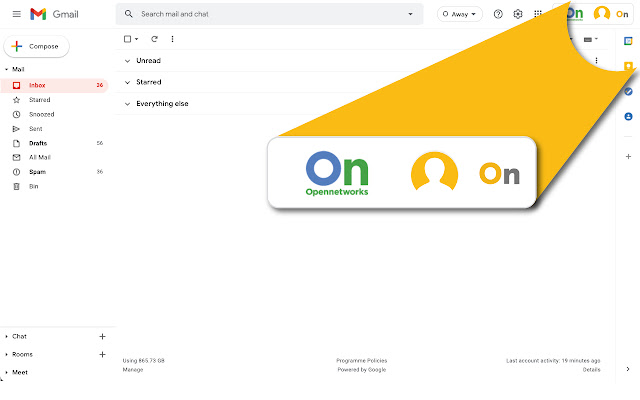640x400 pixels.
Task: Open the Google apps grid icon
Action: coord(538,14)
